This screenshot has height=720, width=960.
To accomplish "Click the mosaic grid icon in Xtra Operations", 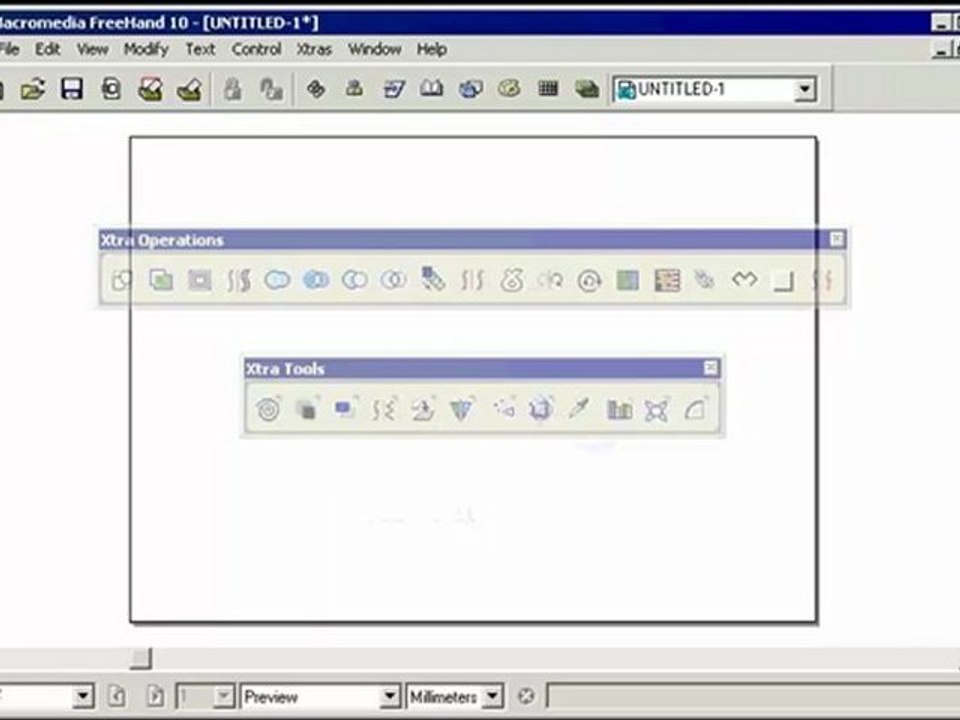I will click(x=667, y=281).
